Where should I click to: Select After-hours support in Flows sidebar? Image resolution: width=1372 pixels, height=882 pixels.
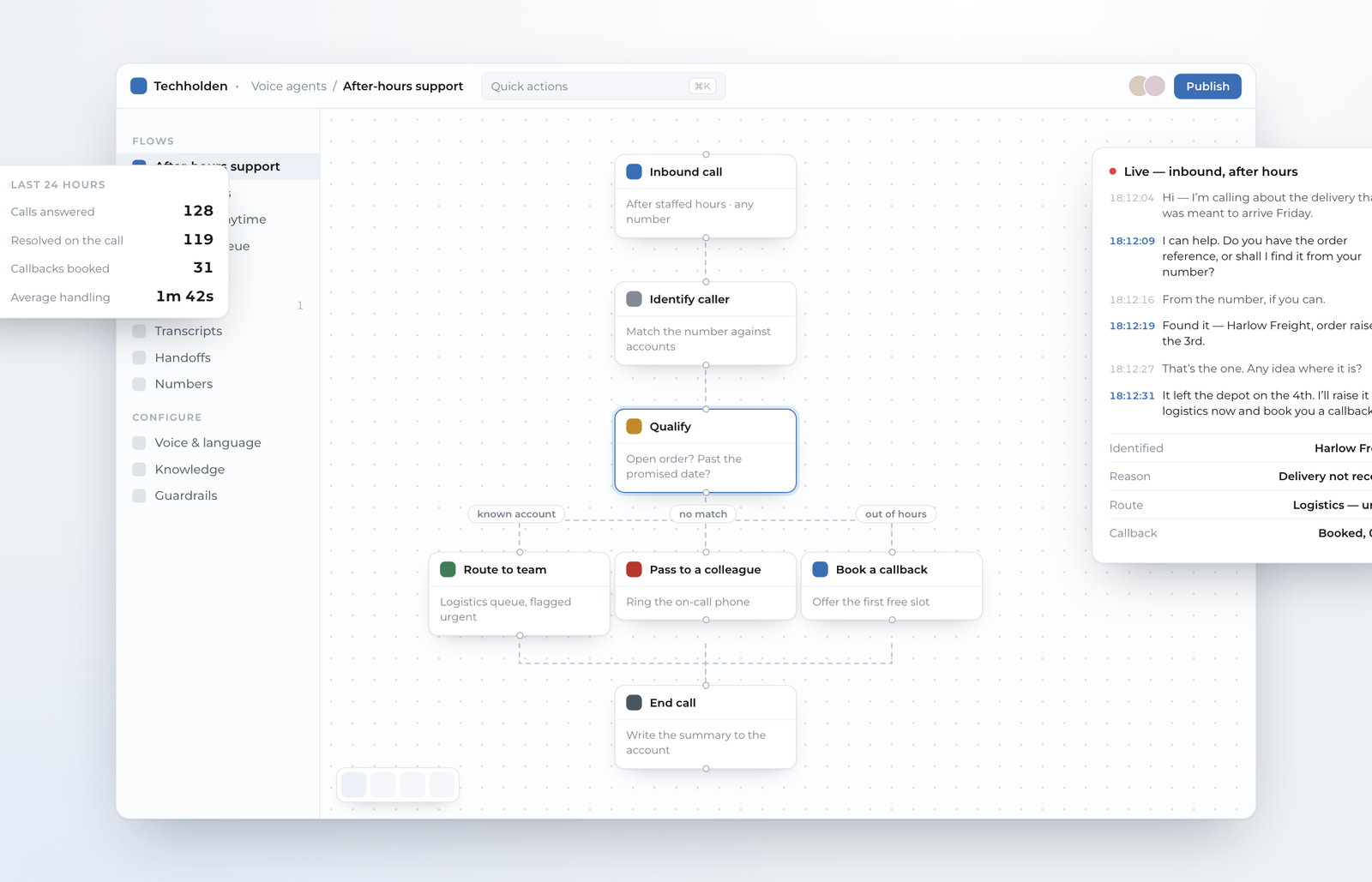(218, 166)
